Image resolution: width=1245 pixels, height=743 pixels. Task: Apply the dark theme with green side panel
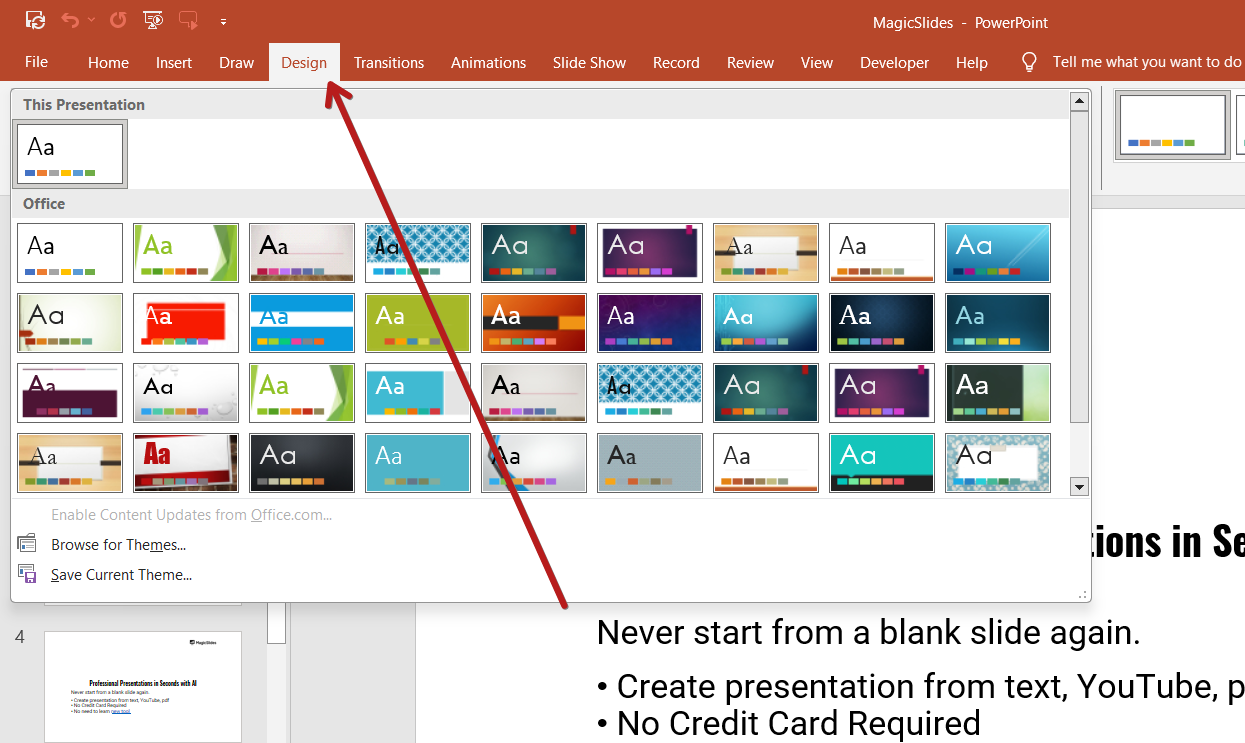tap(998, 393)
